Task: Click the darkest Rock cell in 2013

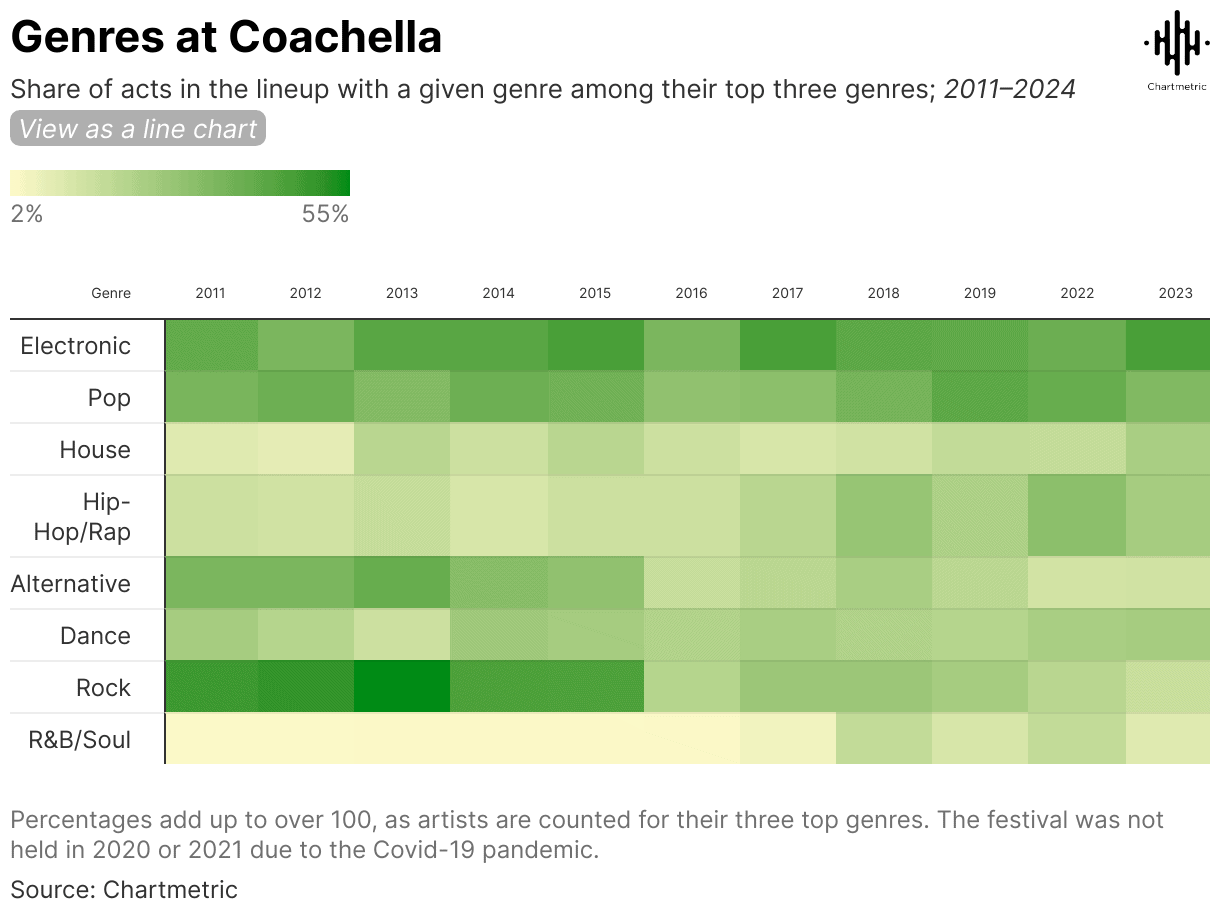Action: coord(401,687)
